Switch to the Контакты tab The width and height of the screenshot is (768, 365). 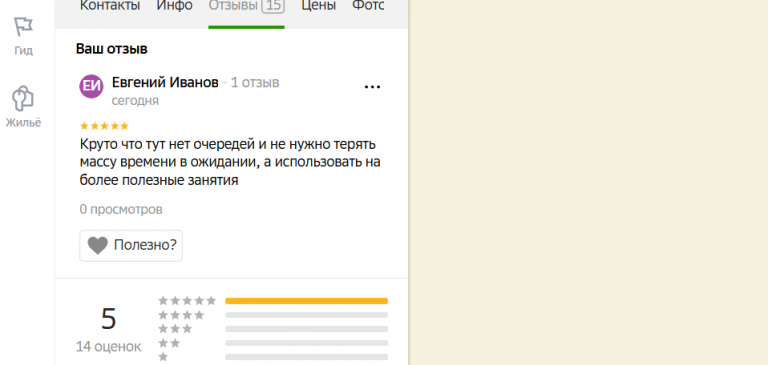[x=110, y=6]
